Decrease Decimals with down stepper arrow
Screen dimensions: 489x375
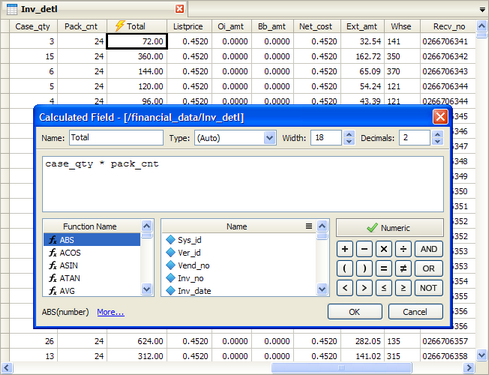pos(437,142)
